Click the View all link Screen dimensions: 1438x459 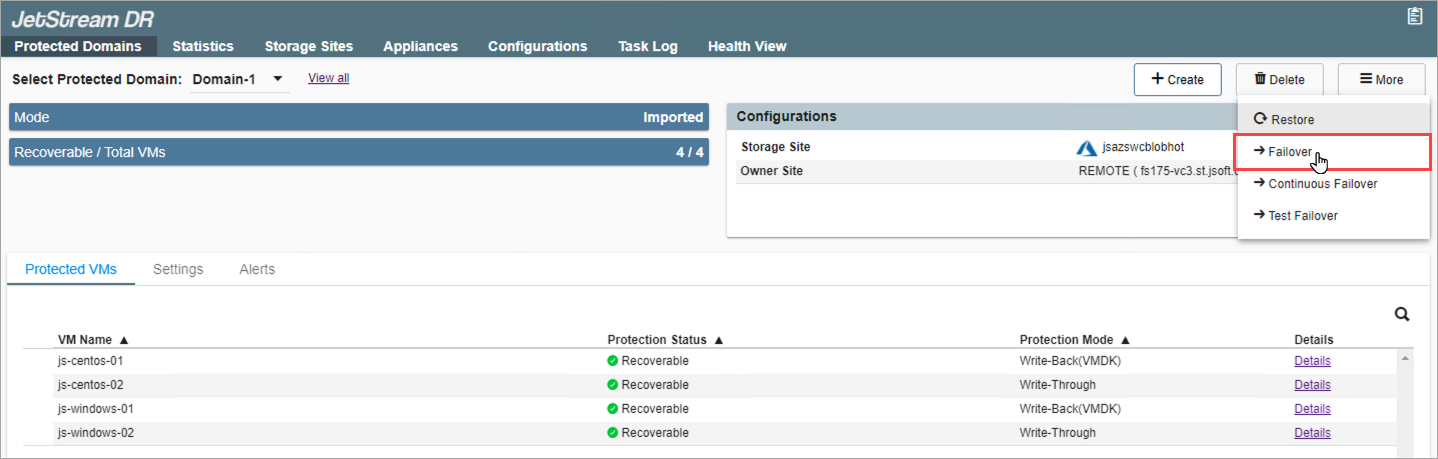click(x=328, y=78)
